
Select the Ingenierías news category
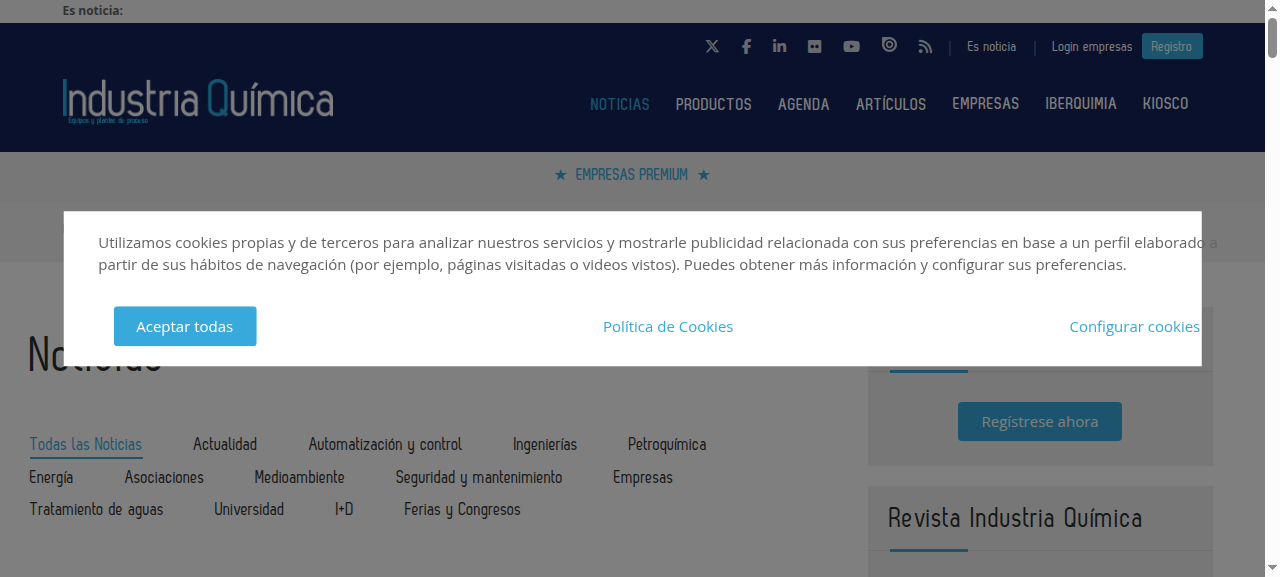pos(545,444)
